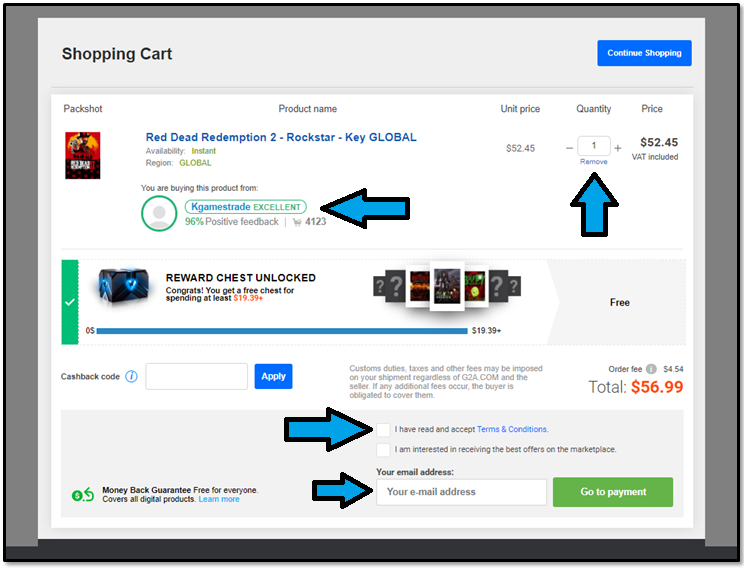Click Go to payment button
Screen dimensions: 744x568
pyautogui.click(x=613, y=492)
